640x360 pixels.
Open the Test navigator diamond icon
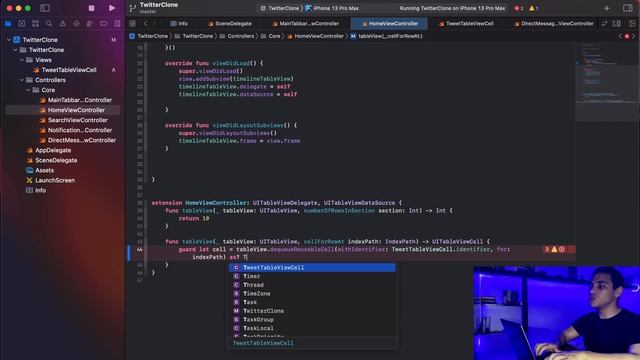pos(76,24)
